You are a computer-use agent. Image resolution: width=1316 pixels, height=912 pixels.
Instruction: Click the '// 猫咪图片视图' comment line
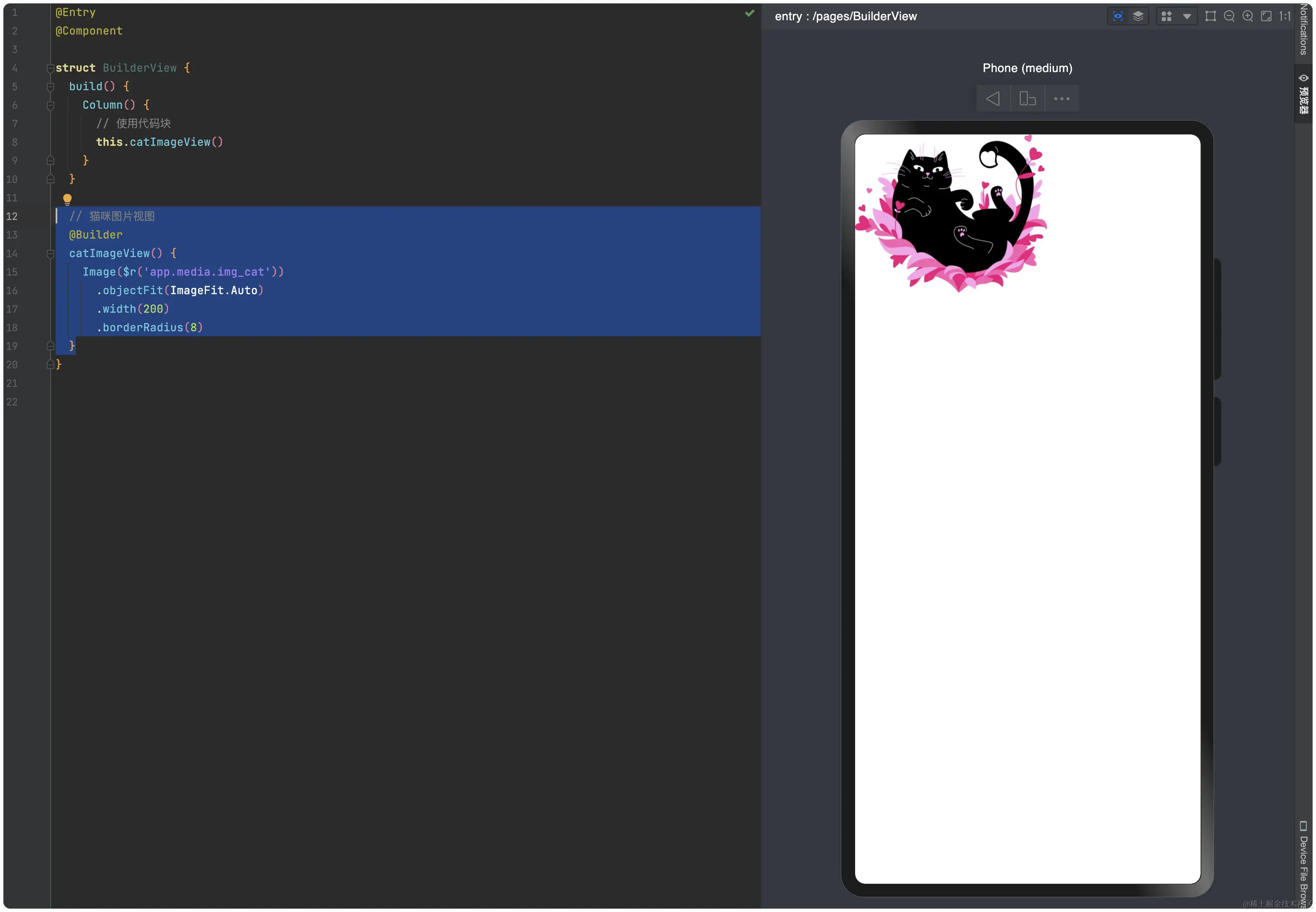coord(112,216)
